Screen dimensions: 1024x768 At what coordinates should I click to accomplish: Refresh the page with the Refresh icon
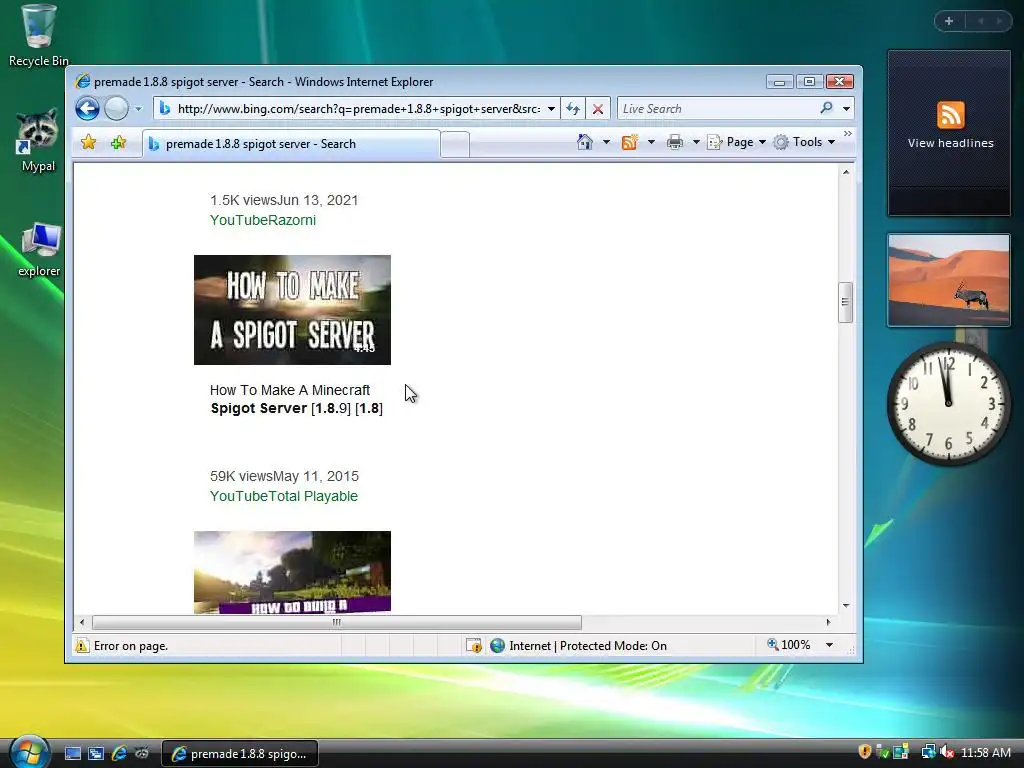[x=573, y=109]
